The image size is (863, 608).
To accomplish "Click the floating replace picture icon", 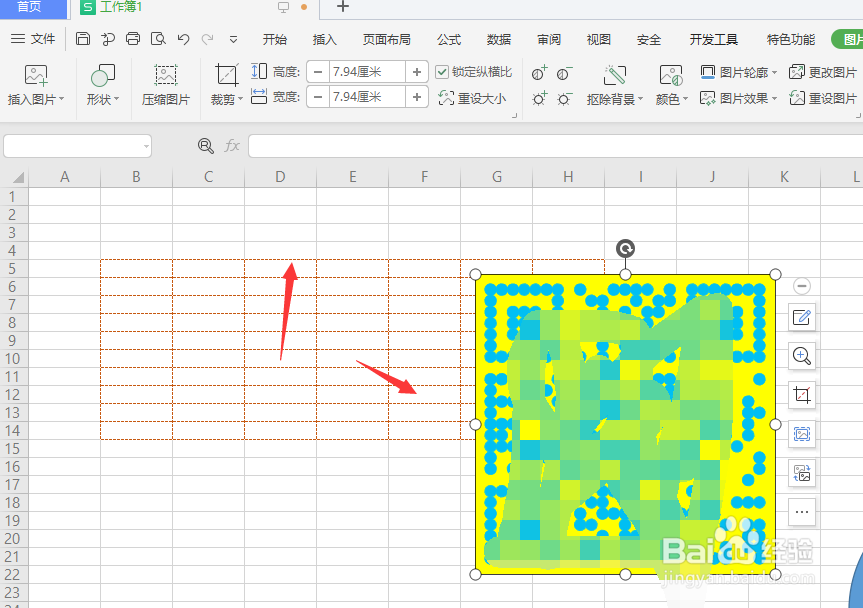I will tap(802, 473).
